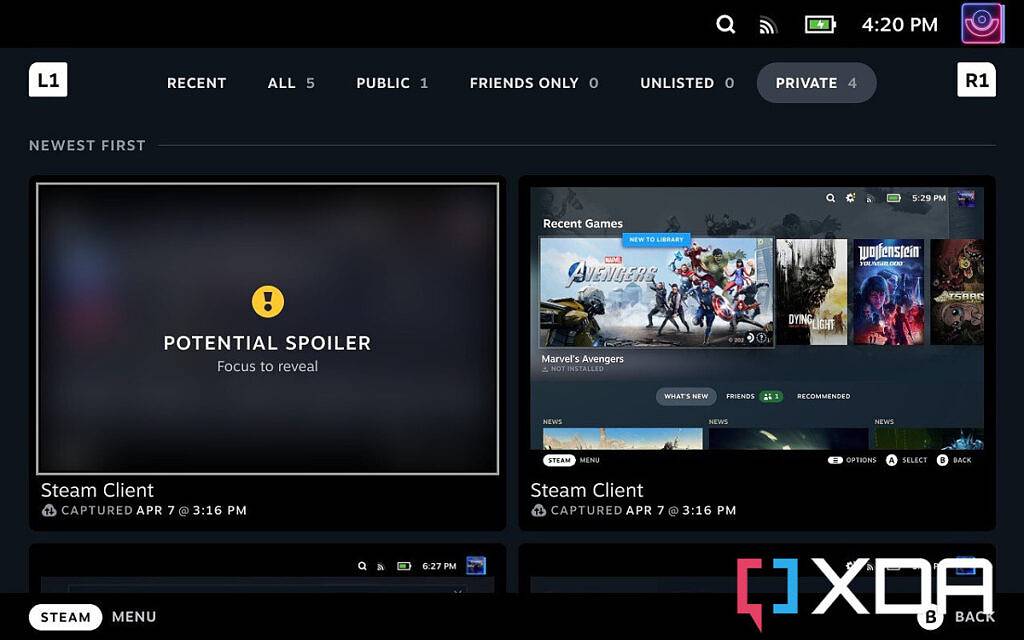Switch to the ALL tab

tap(291, 83)
